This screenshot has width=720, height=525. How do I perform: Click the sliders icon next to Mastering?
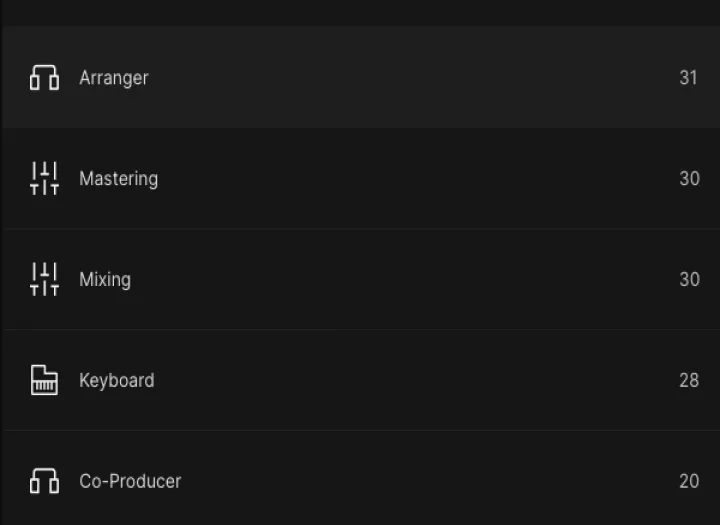(x=44, y=178)
